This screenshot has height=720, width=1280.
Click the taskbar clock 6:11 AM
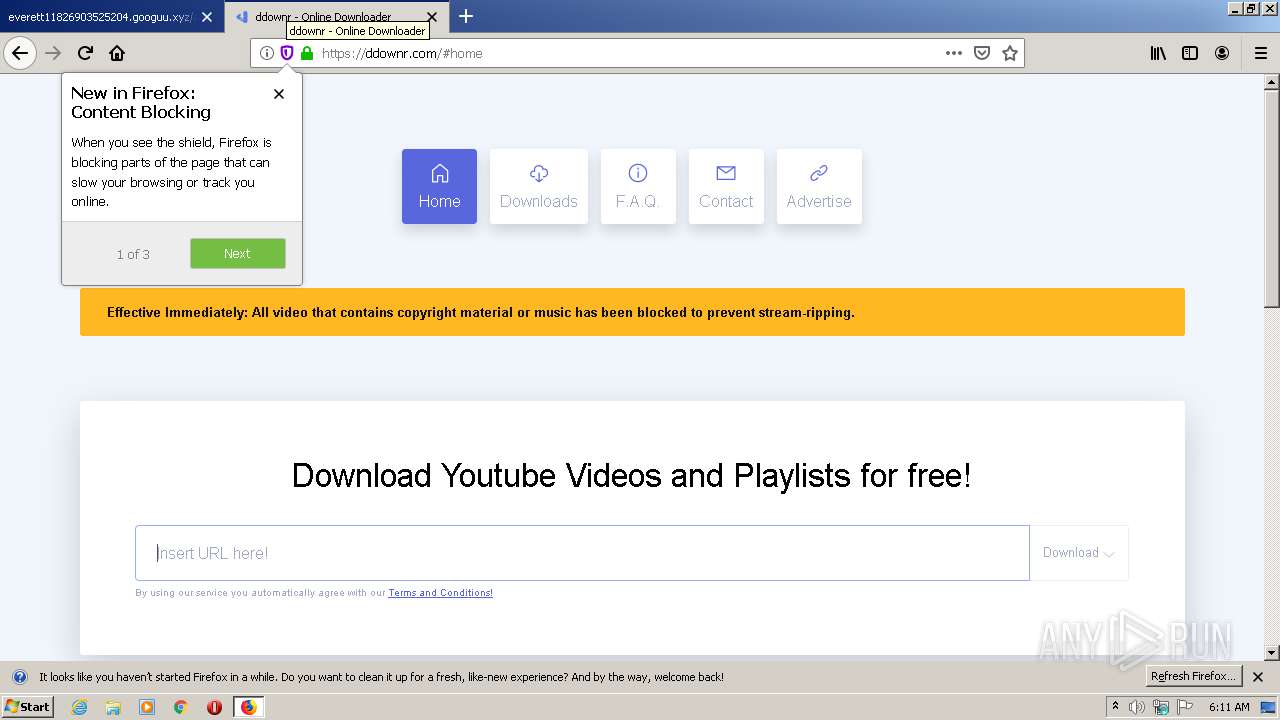[1229, 707]
